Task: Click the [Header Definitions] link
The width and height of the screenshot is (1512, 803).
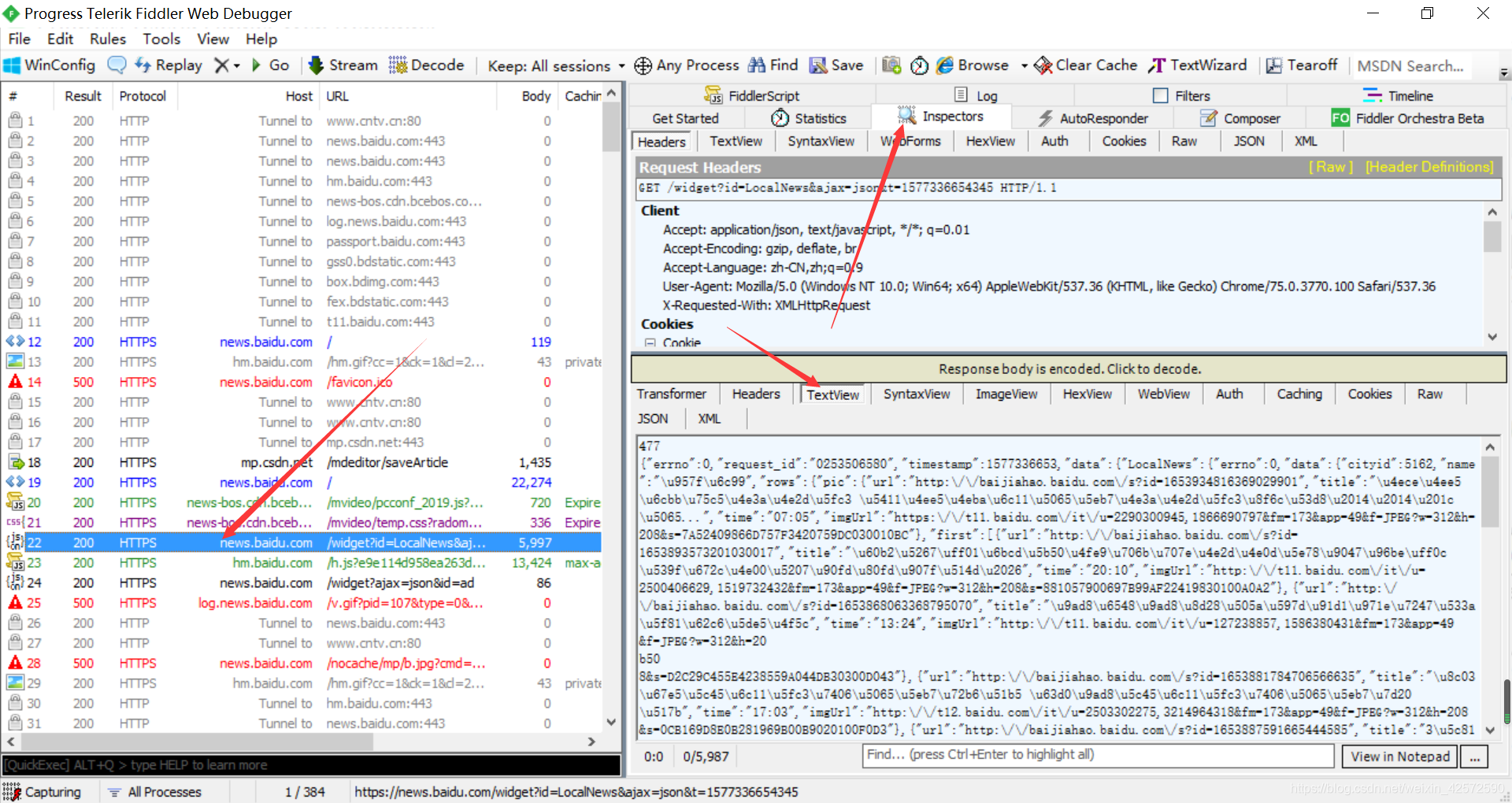Action: click(1429, 167)
